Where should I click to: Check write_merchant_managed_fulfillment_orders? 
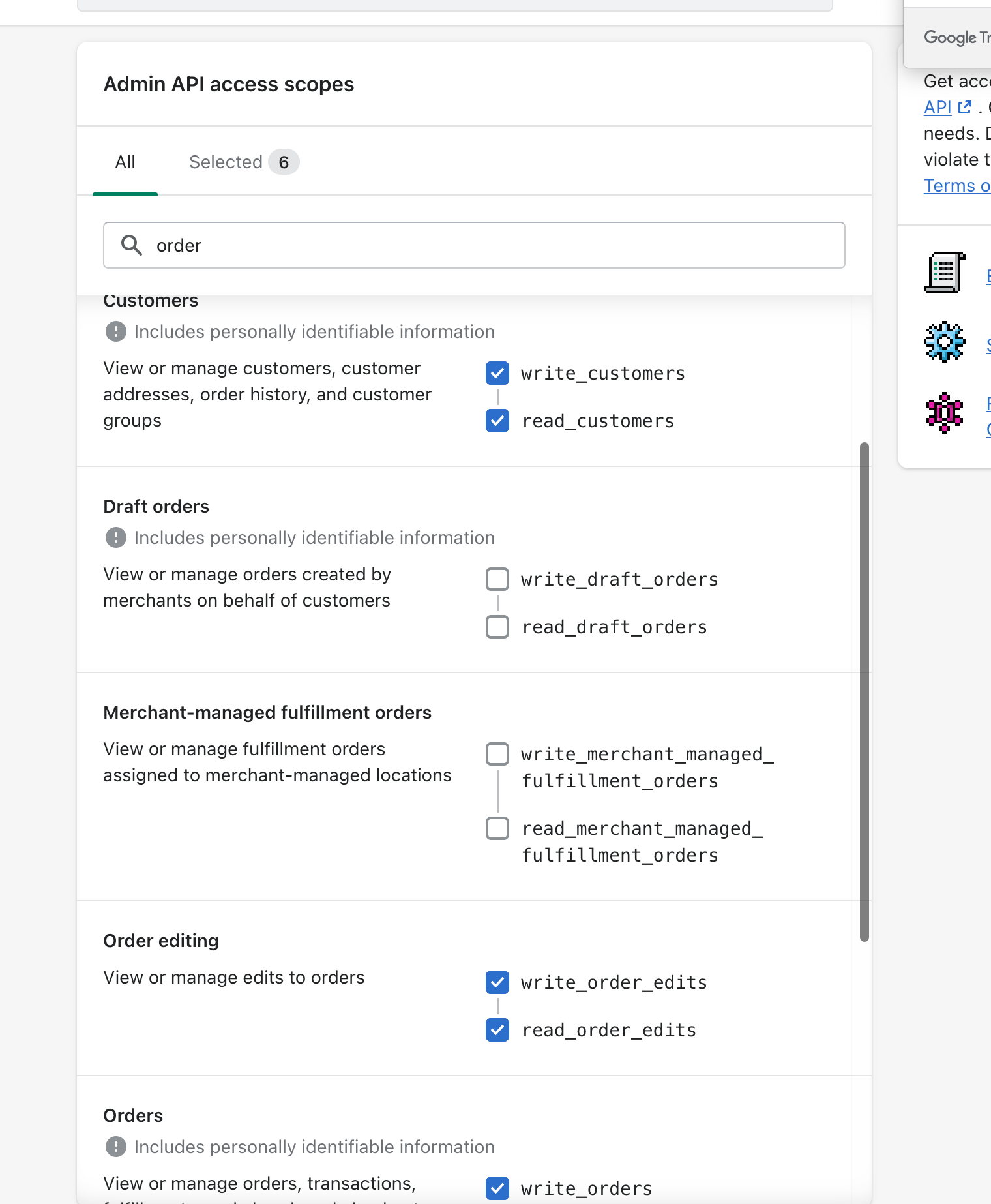pos(497,754)
